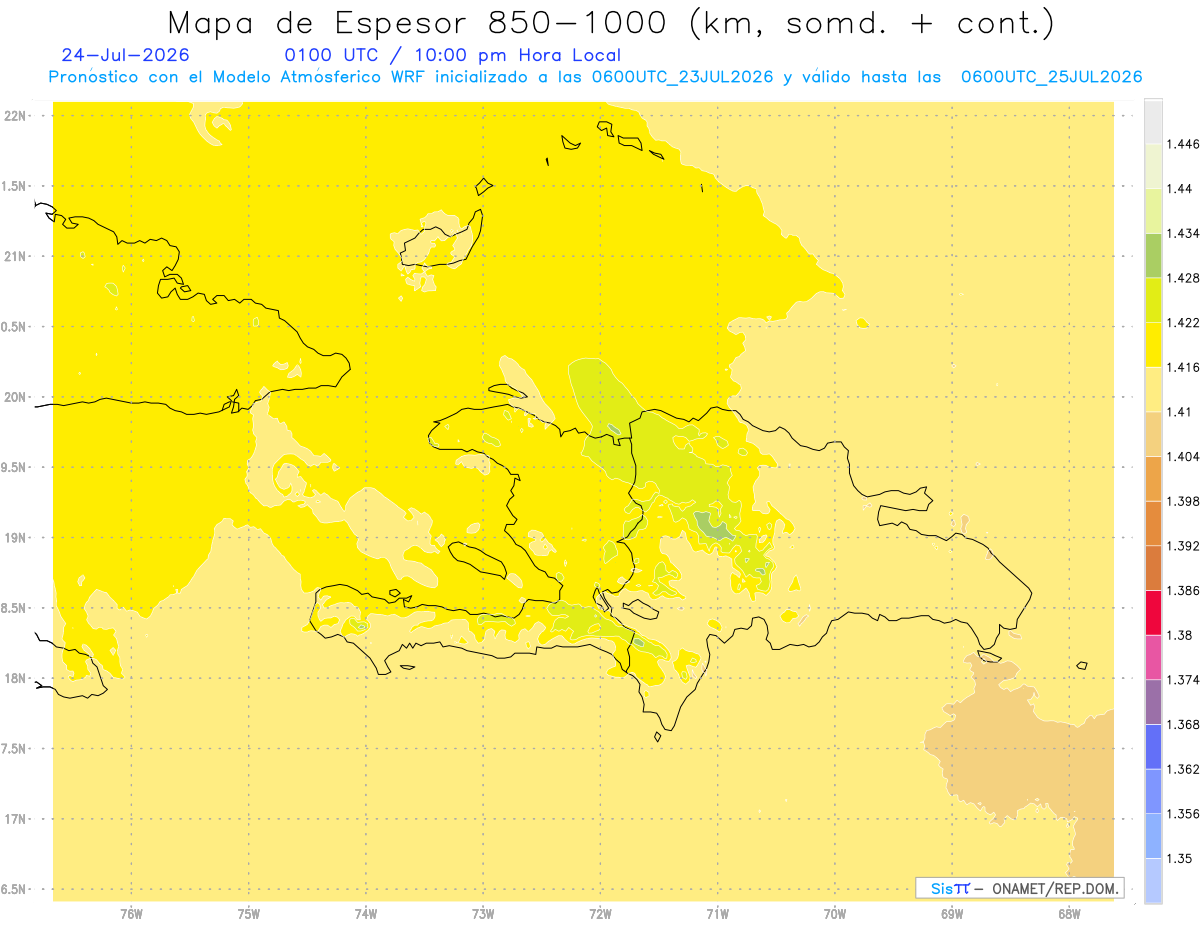Viewport: 1200px width, 927px height.
Task: Select the yellow-green swatch between 1.422 and 1.428
Action: (1153, 300)
